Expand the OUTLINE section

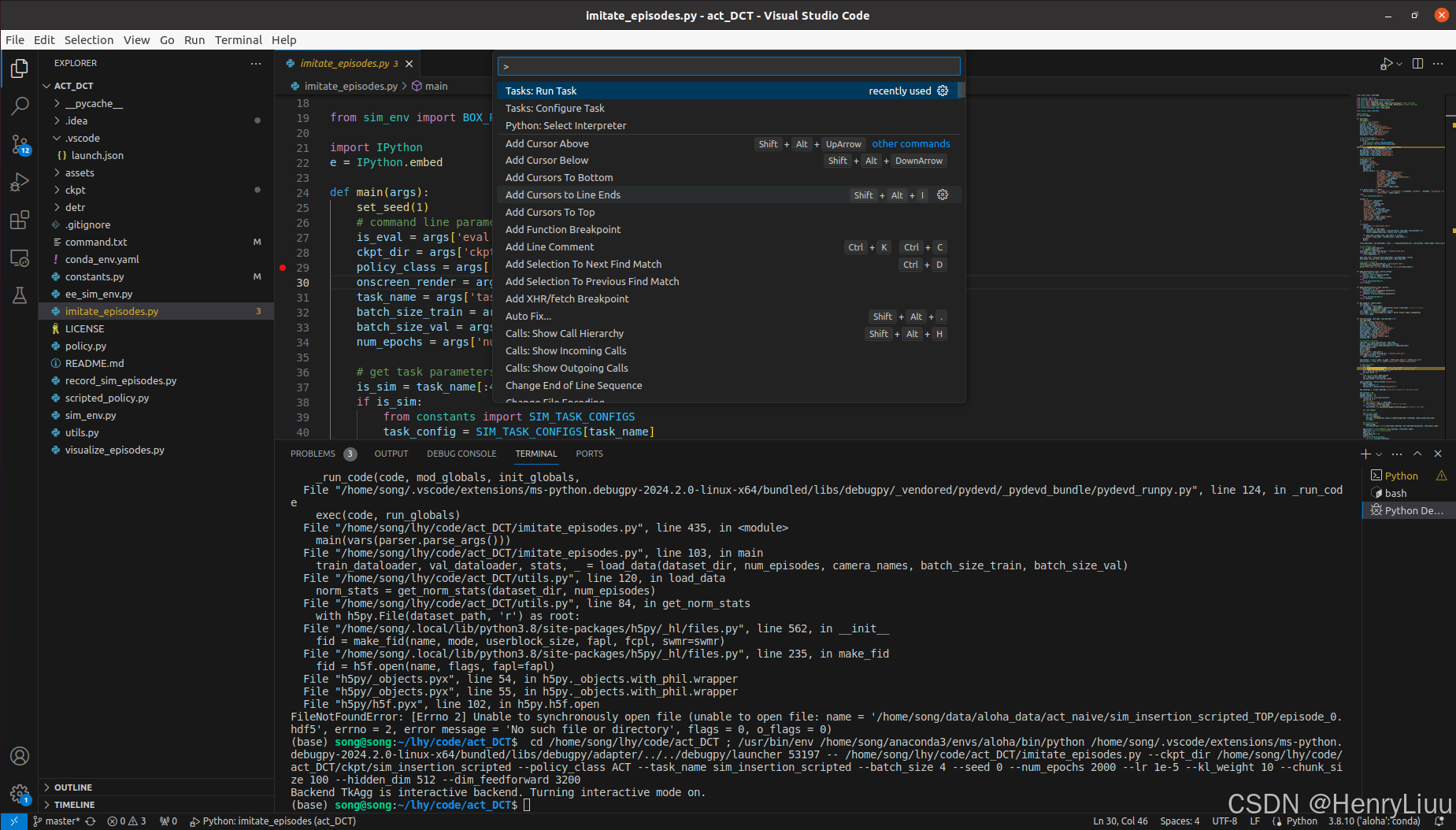pyautogui.click(x=75, y=787)
